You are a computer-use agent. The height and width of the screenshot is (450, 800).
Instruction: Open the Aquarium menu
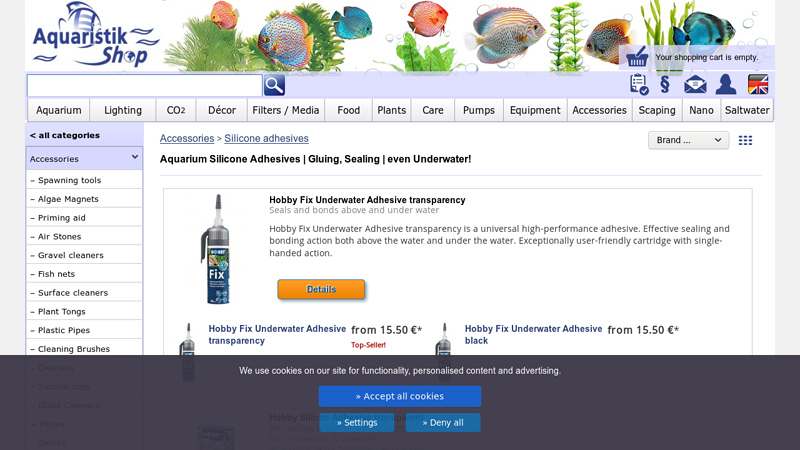point(59,110)
